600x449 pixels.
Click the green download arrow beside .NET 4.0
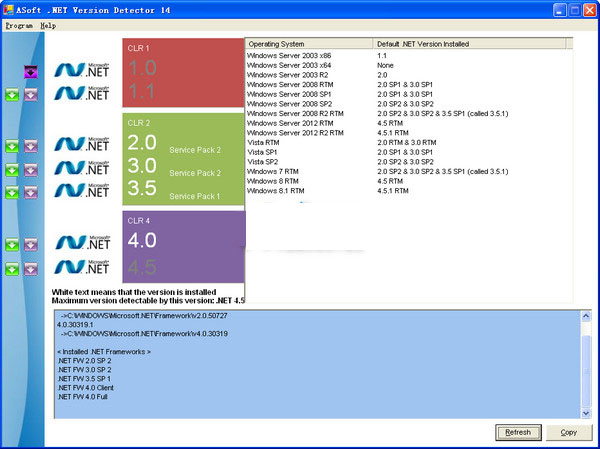pyautogui.click(x=12, y=245)
